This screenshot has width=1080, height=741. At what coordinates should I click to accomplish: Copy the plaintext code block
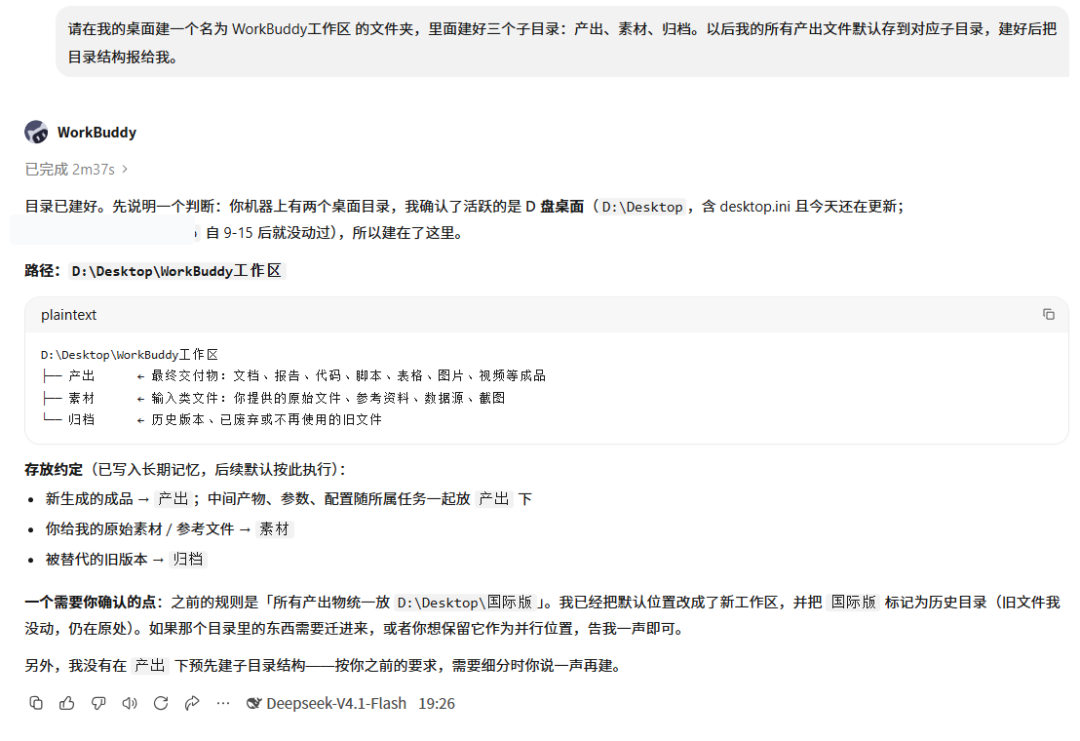click(1048, 315)
